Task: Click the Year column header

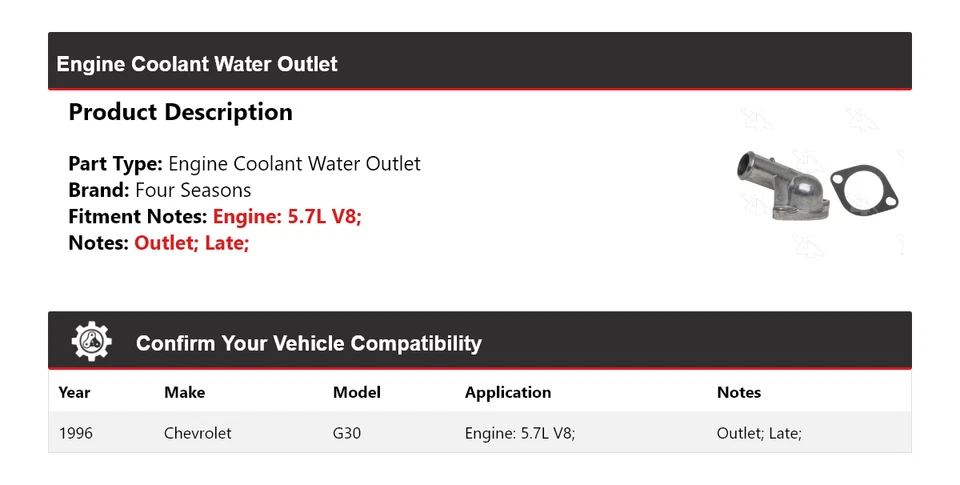Action: click(x=74, y=393)
